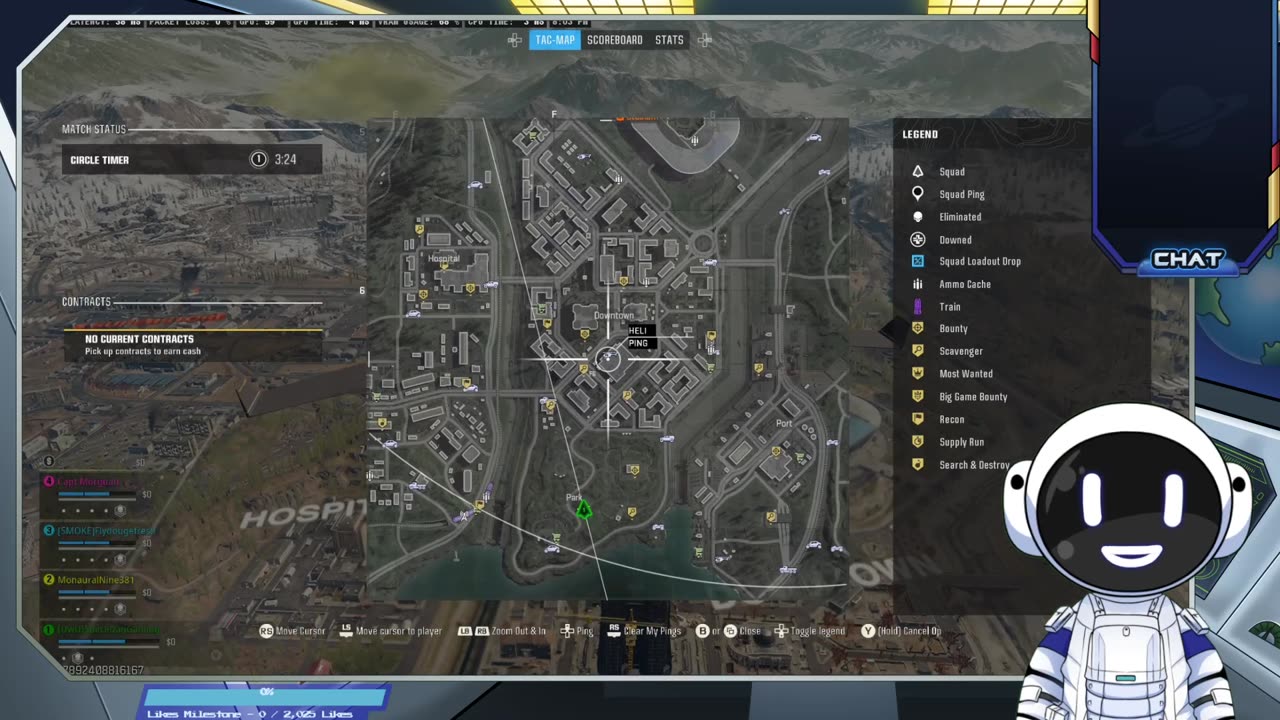Image resolution: width=1280 pixels, height=720 pixels.
Task: Click the NO CURRENT CONTRACTS message
Action: (x=139, y=339)
